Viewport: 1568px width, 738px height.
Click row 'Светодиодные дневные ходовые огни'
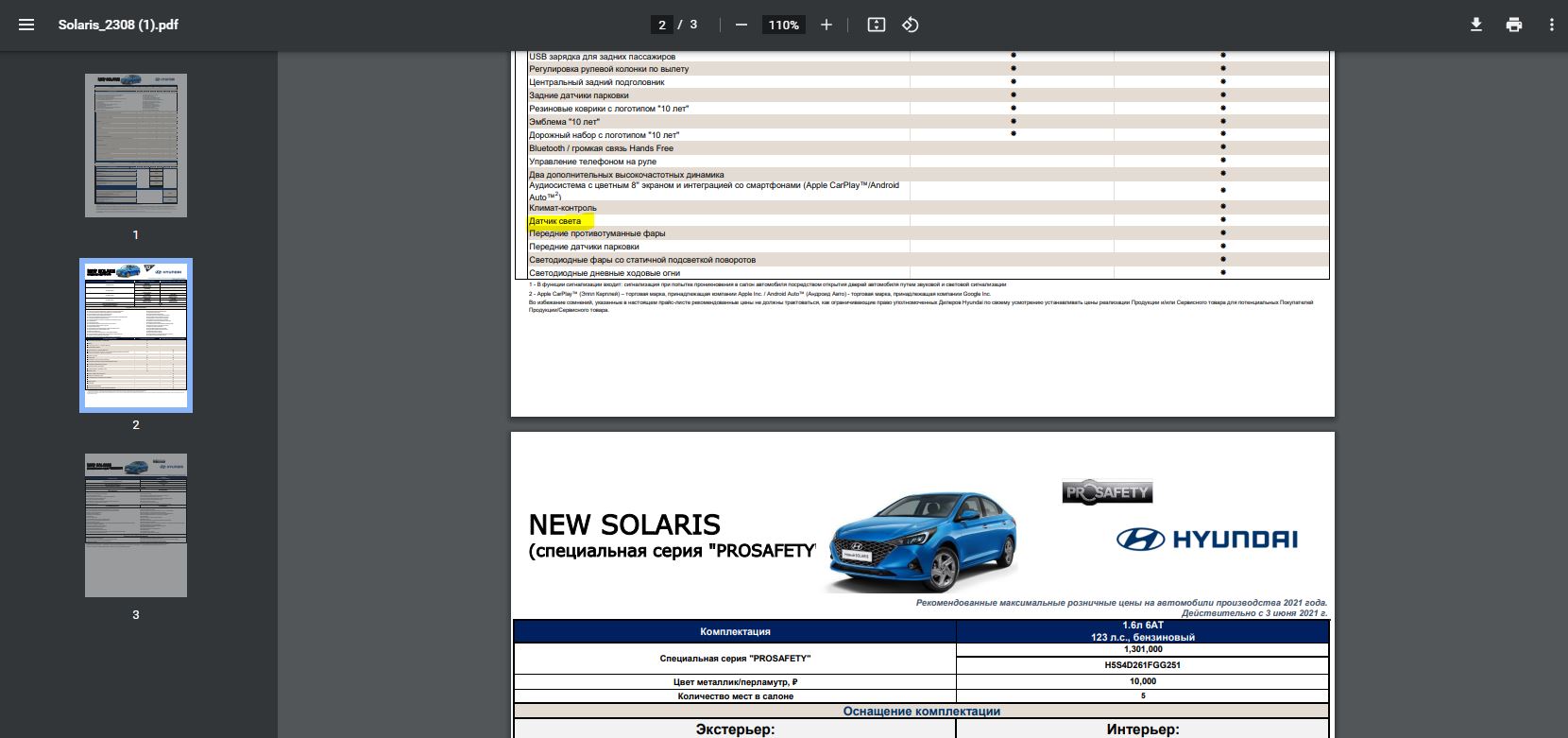pyautogui.click(x=928, y=273)
